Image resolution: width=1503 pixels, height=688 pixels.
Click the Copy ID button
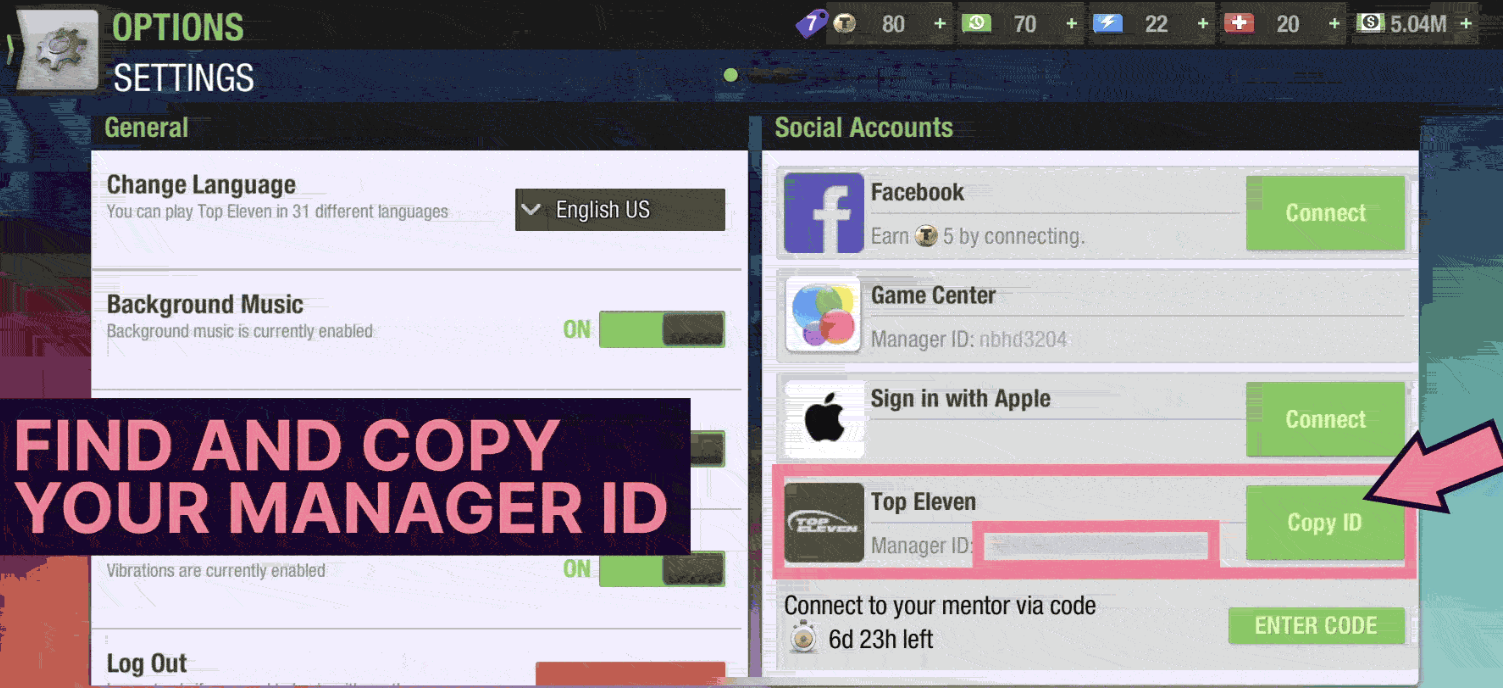click(1325, 523)
